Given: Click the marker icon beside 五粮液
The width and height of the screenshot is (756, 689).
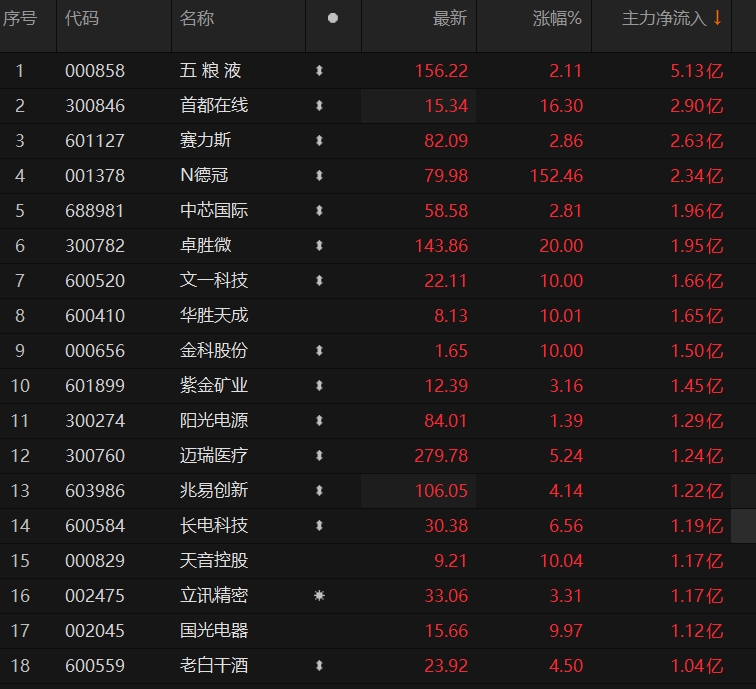Looking at the screenshot, I should (x=319, y=71).
